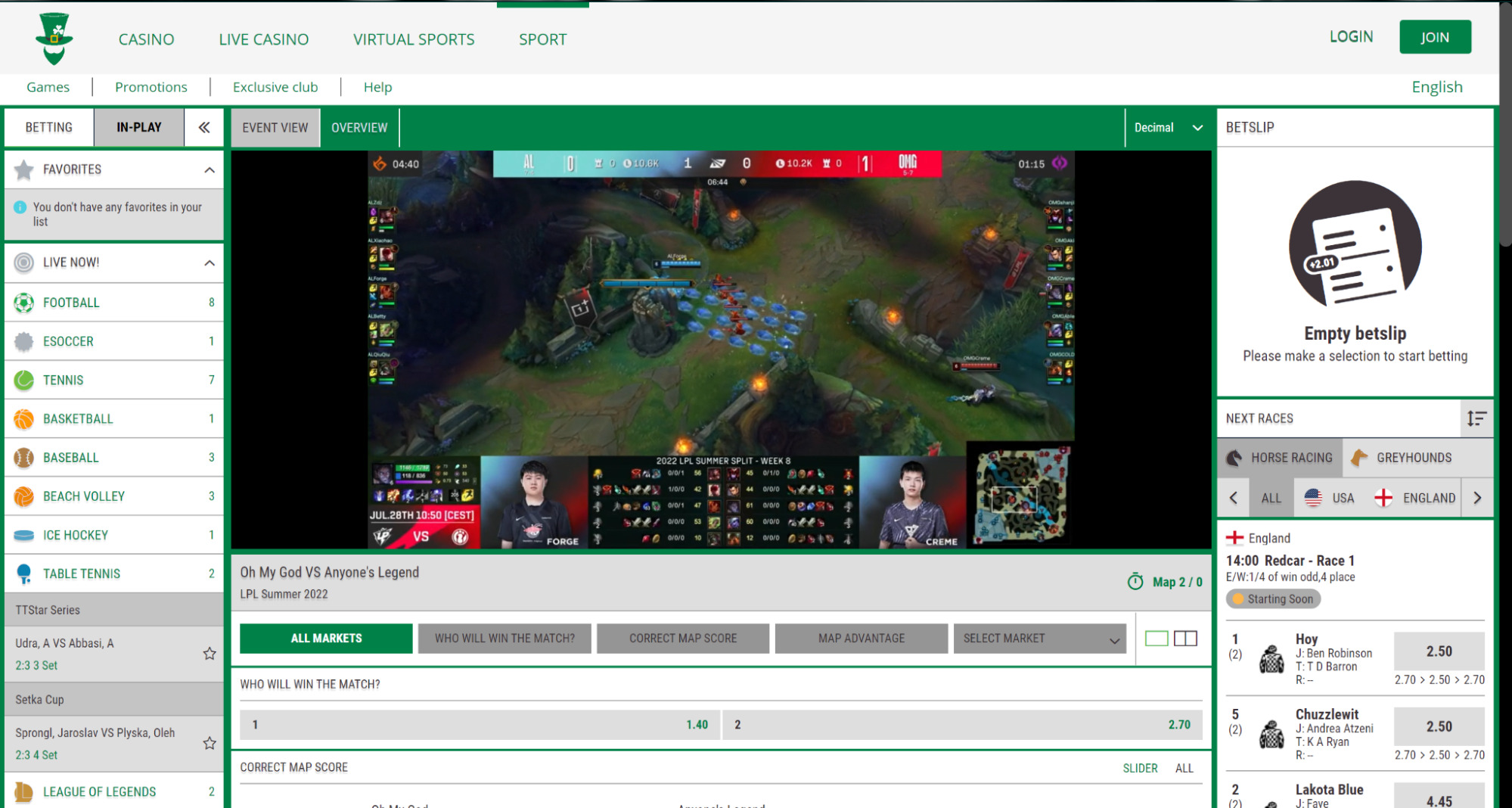Open the English language selector
The image size is (1512, 808).
pyautogui.click(x=1437, y=87)
